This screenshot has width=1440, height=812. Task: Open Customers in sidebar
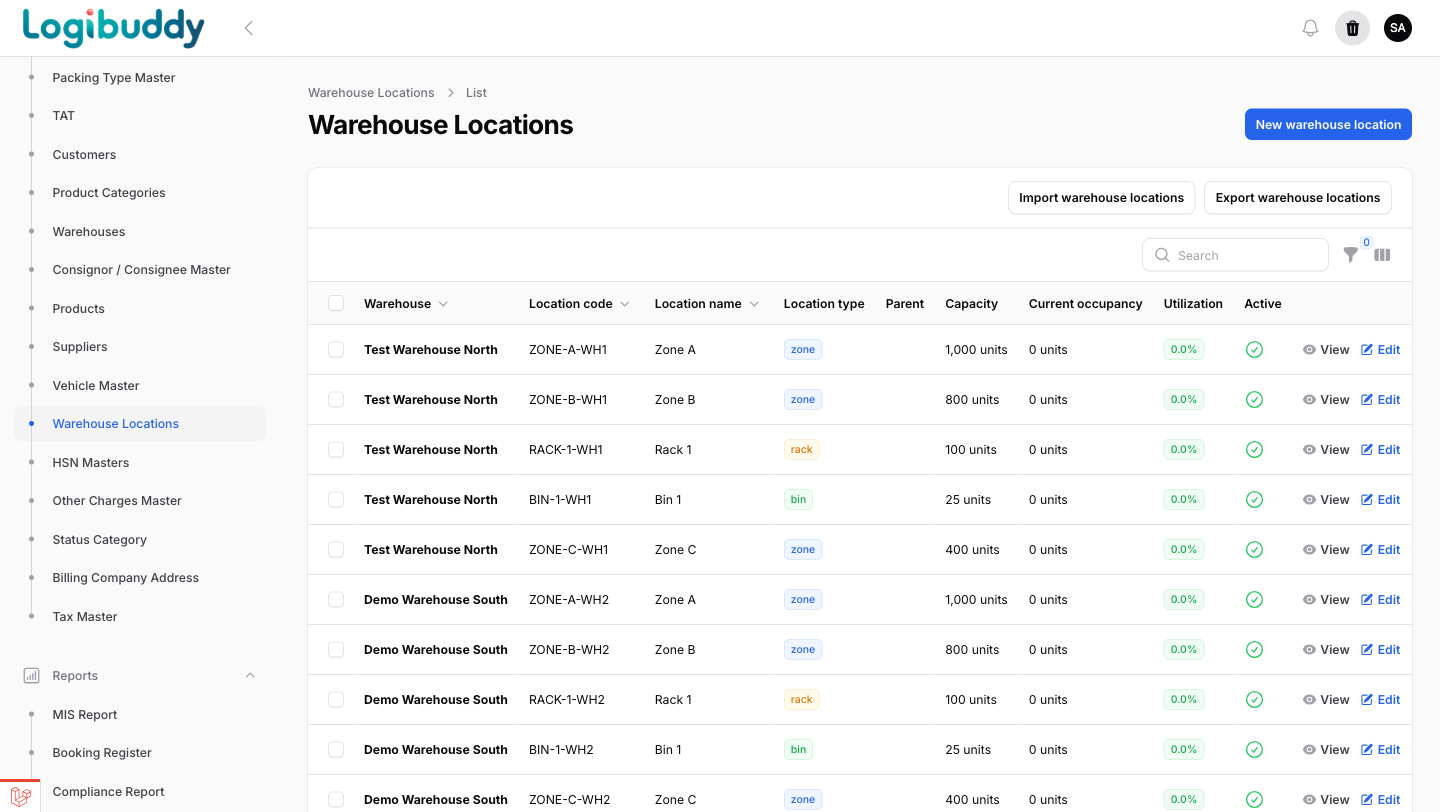click(84, 155)
